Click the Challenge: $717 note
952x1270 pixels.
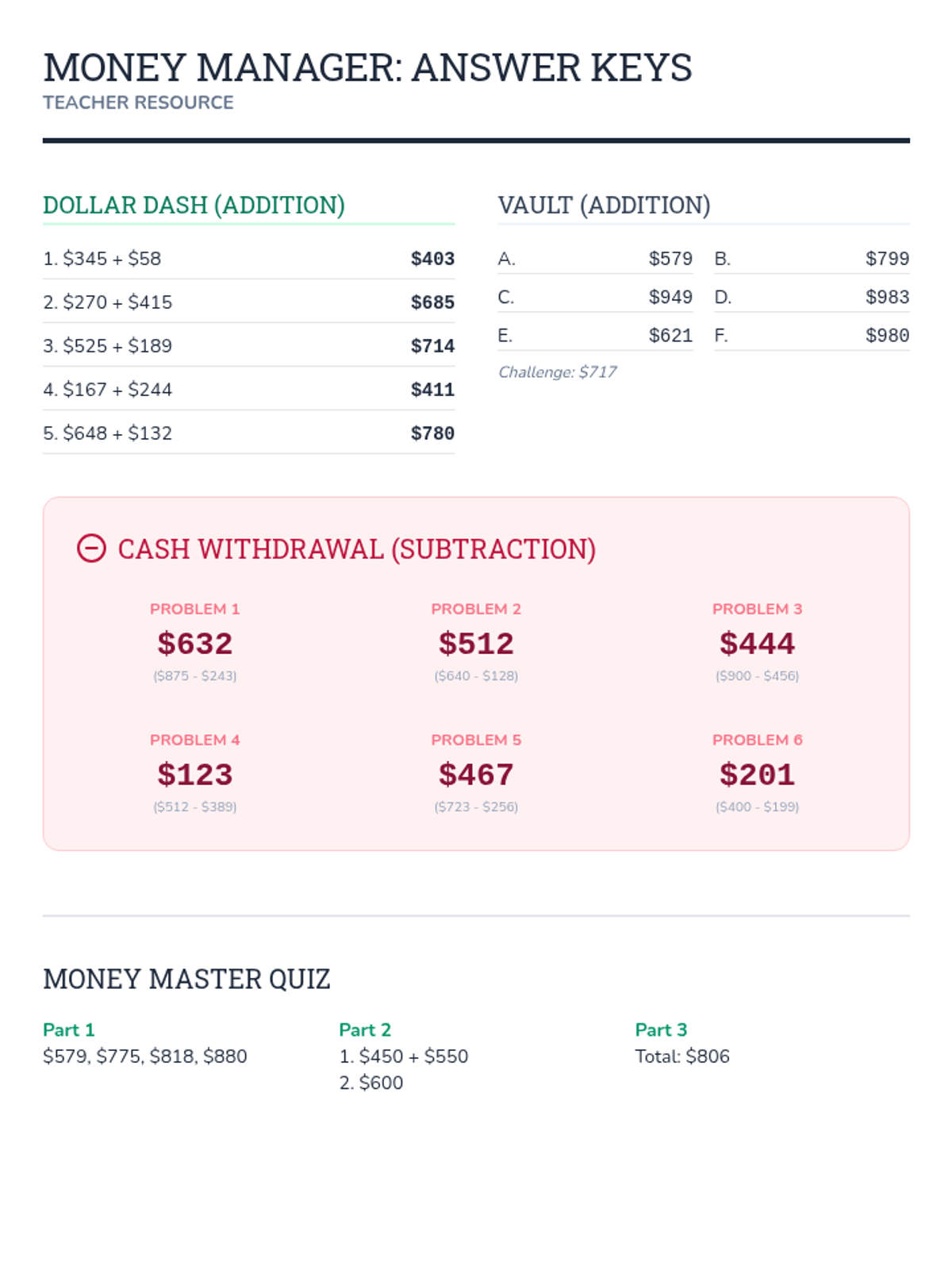(557, 372)
